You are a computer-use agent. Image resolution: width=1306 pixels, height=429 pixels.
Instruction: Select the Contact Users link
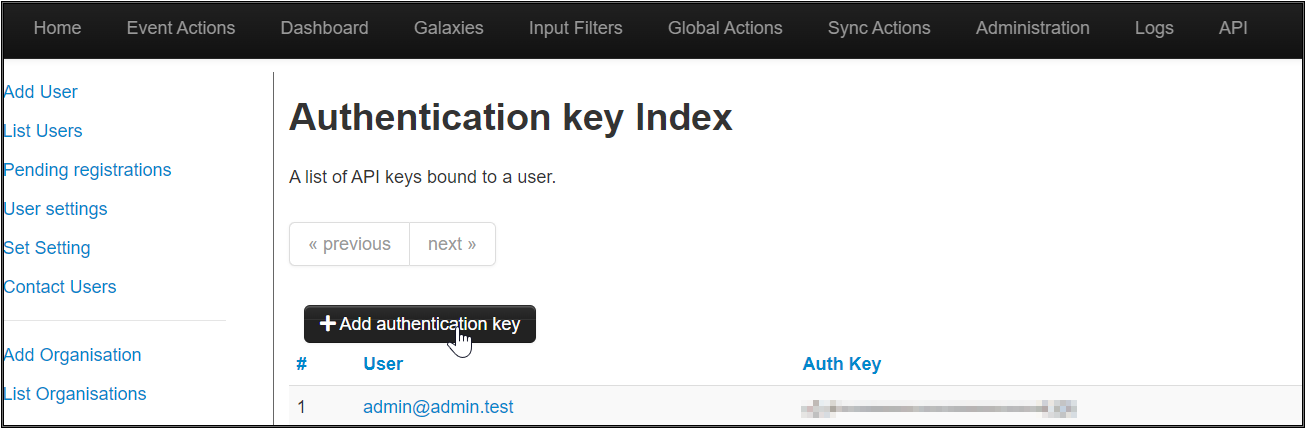click(x=60, y=287)
